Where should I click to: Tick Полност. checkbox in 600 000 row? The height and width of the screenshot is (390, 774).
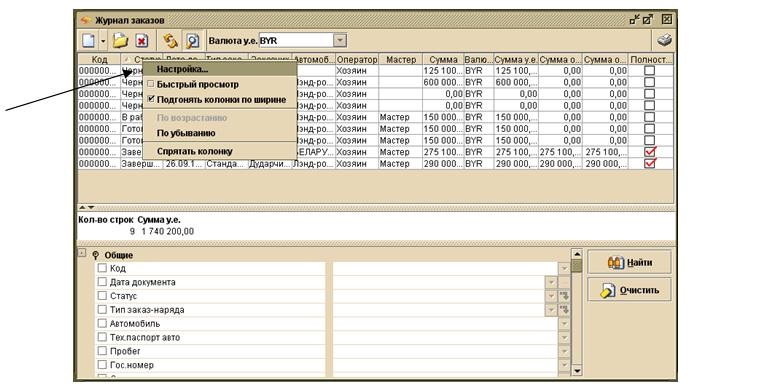click(x=650, y=82)
